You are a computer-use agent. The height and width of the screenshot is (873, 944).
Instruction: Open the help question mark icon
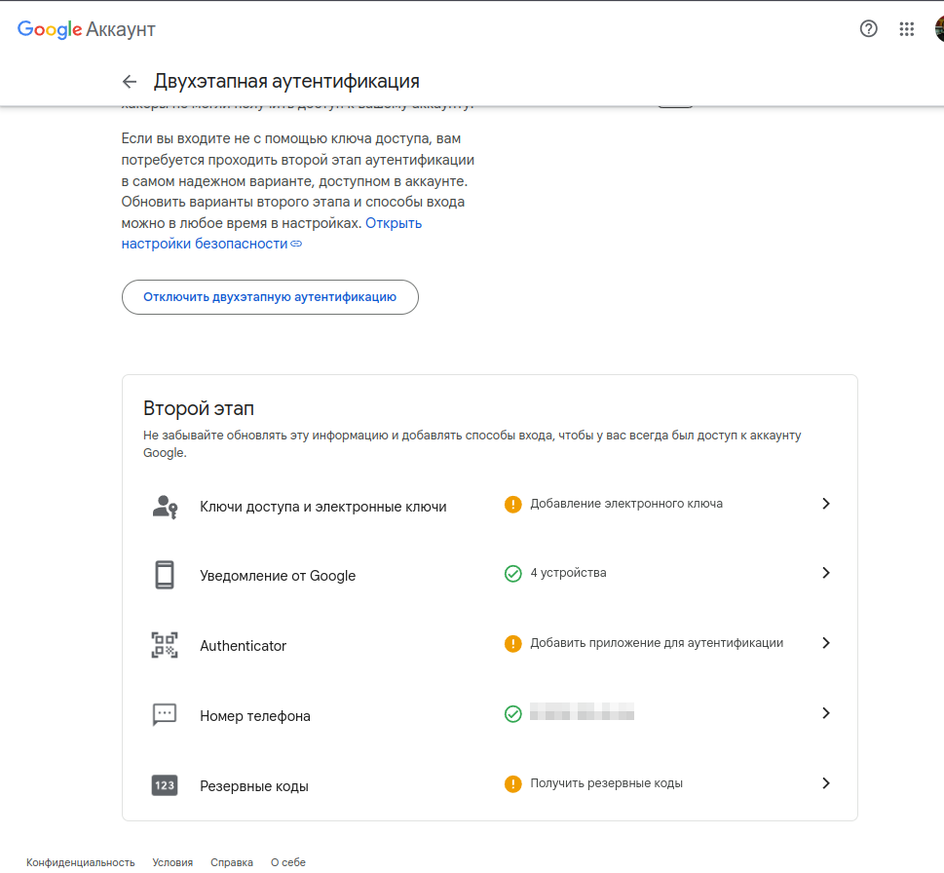(868, 29)
